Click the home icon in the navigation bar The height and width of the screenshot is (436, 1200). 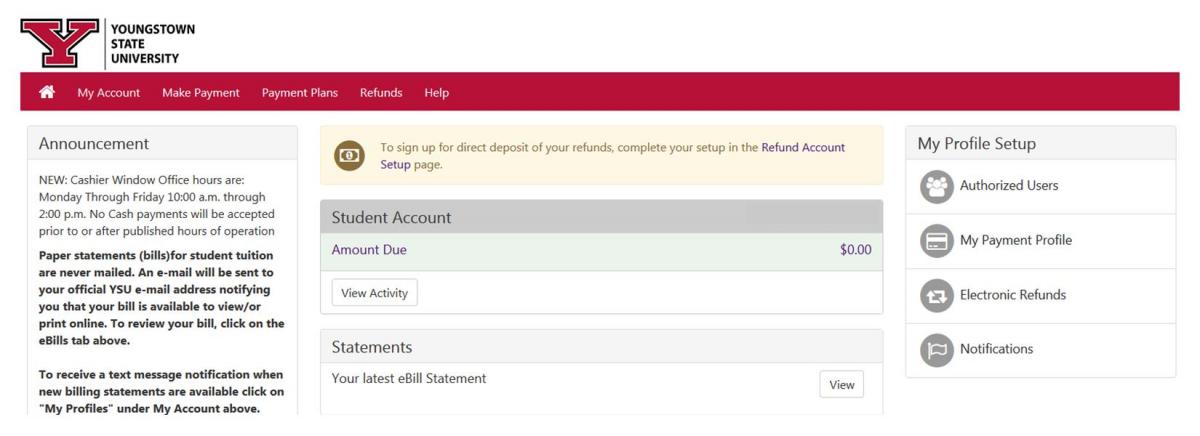pyautogui.click(x=46, y=93)
